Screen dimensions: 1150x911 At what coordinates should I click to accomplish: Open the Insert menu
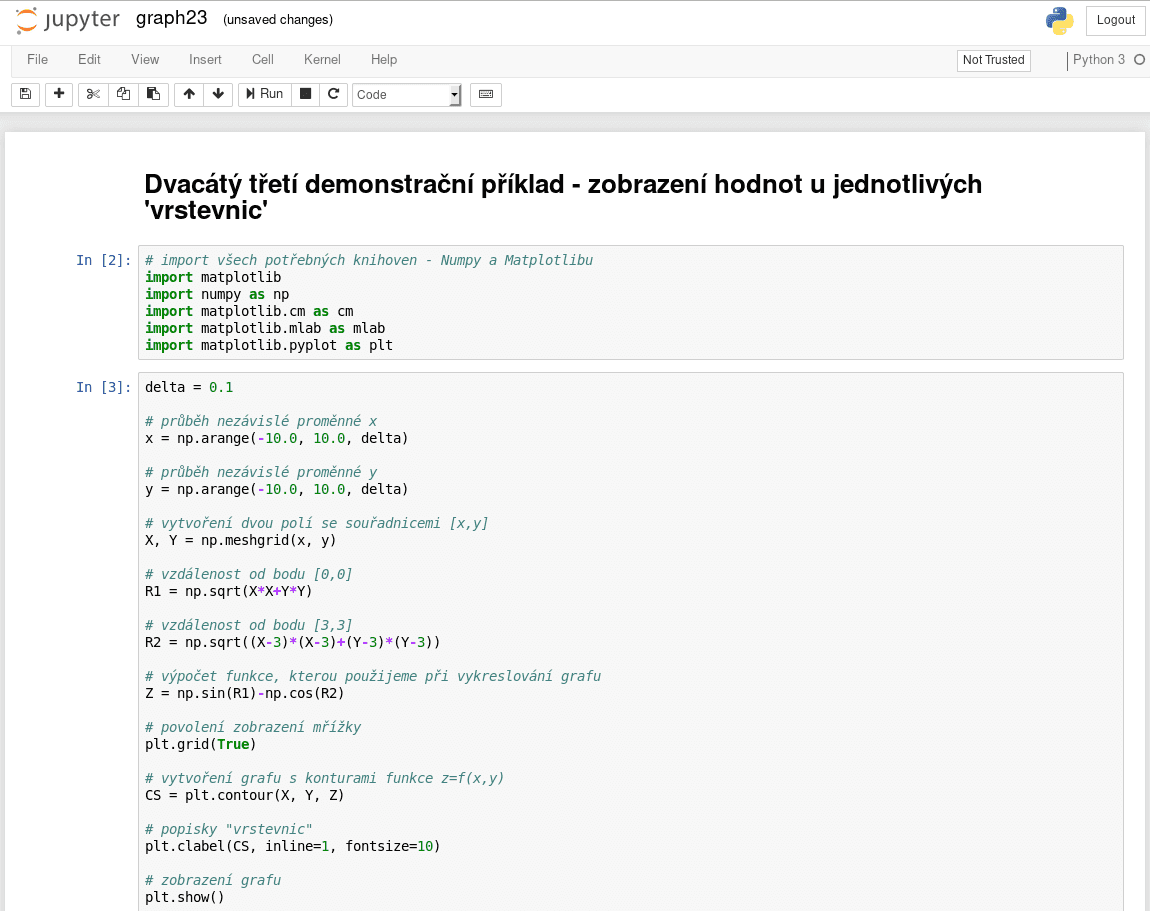205,59
